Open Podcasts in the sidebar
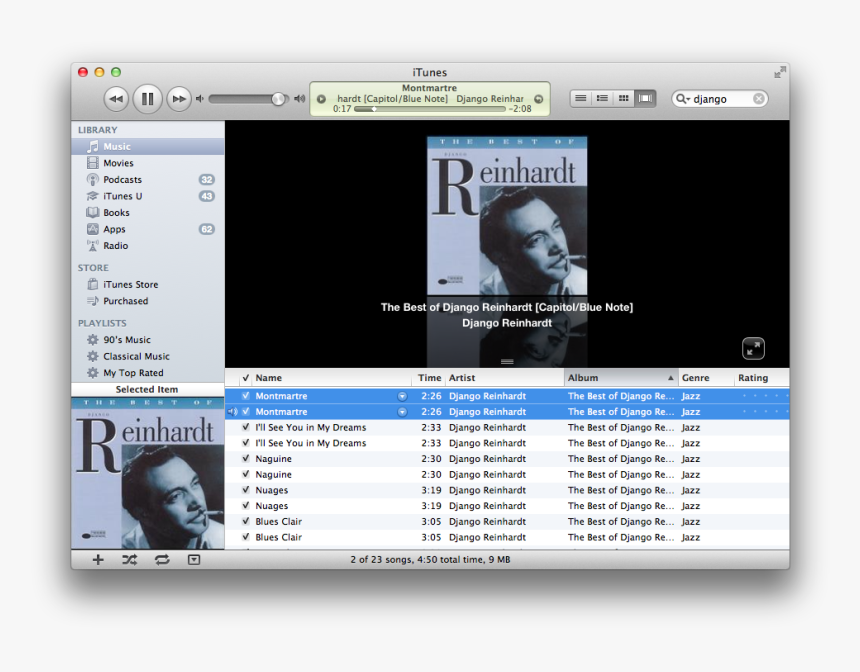860x672 pixels. [148, 179]
